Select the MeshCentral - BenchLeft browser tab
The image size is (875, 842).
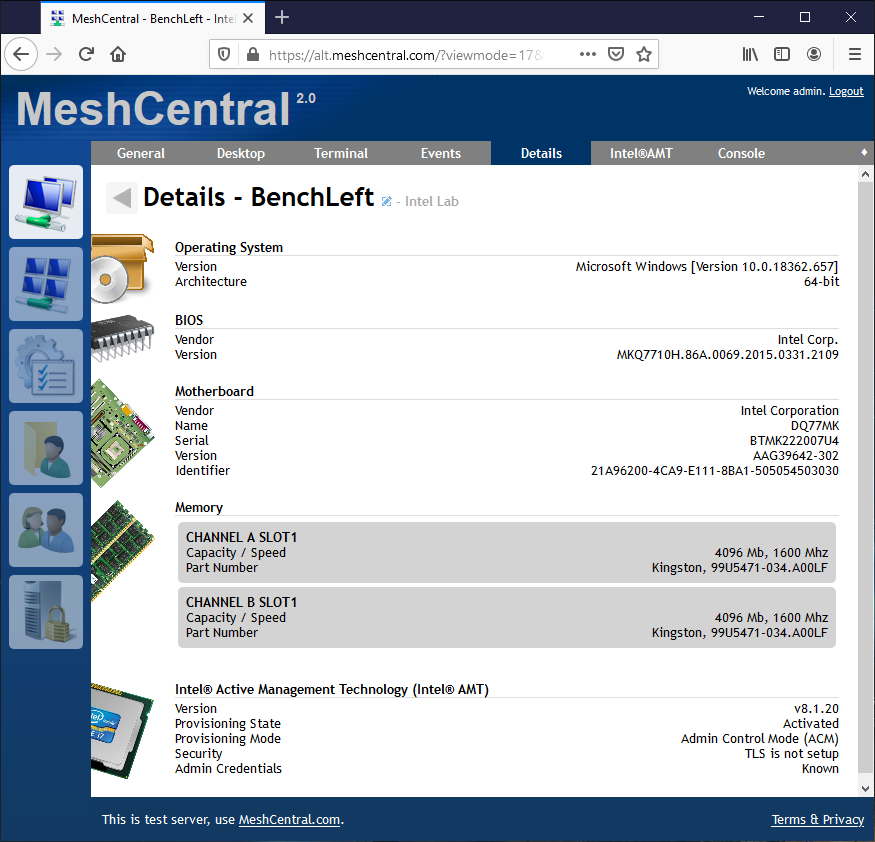pos(152,18)
